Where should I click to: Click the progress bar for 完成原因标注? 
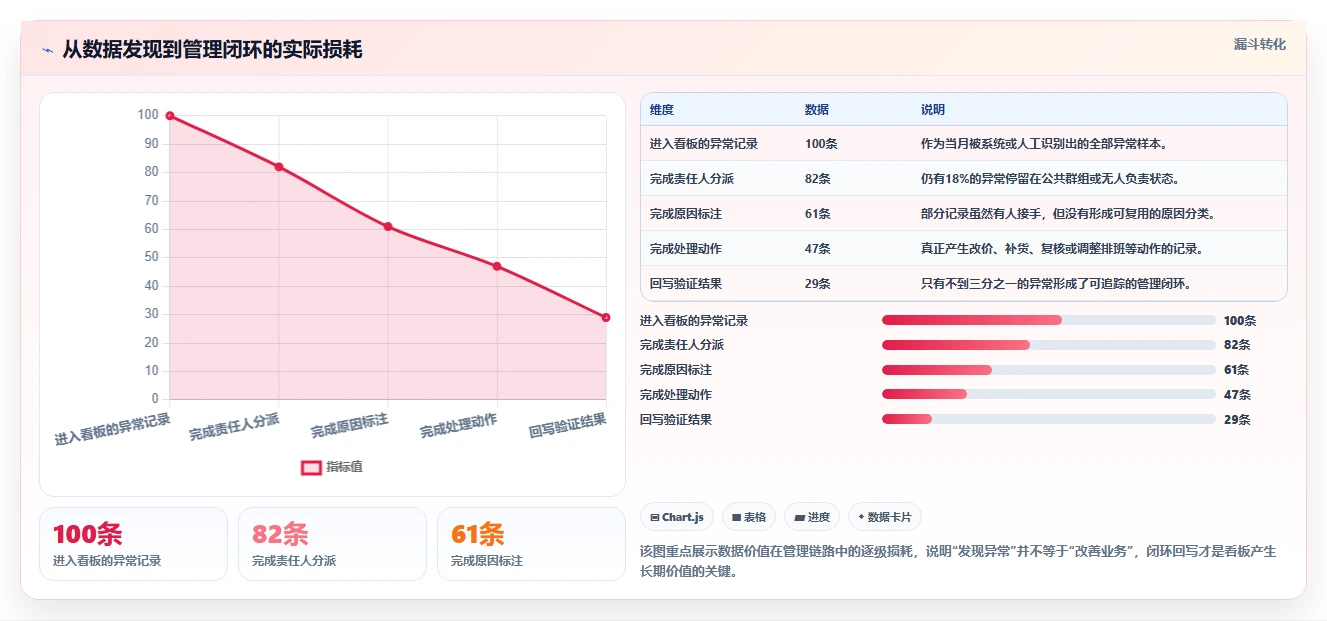point(1049,370)
